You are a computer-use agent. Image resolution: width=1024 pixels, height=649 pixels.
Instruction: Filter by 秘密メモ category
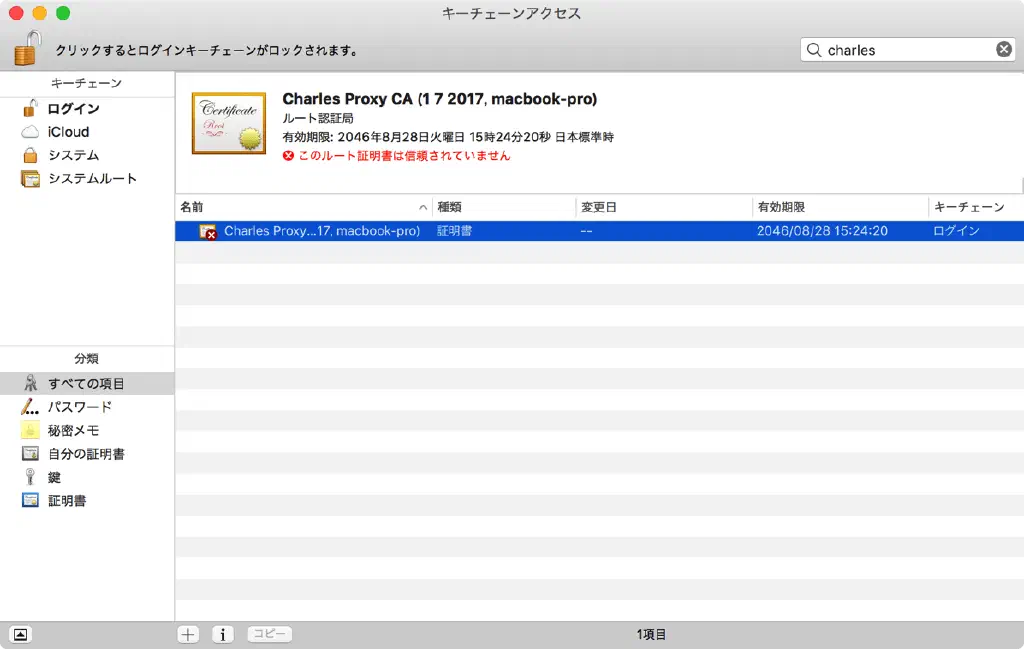pos(73,431)
